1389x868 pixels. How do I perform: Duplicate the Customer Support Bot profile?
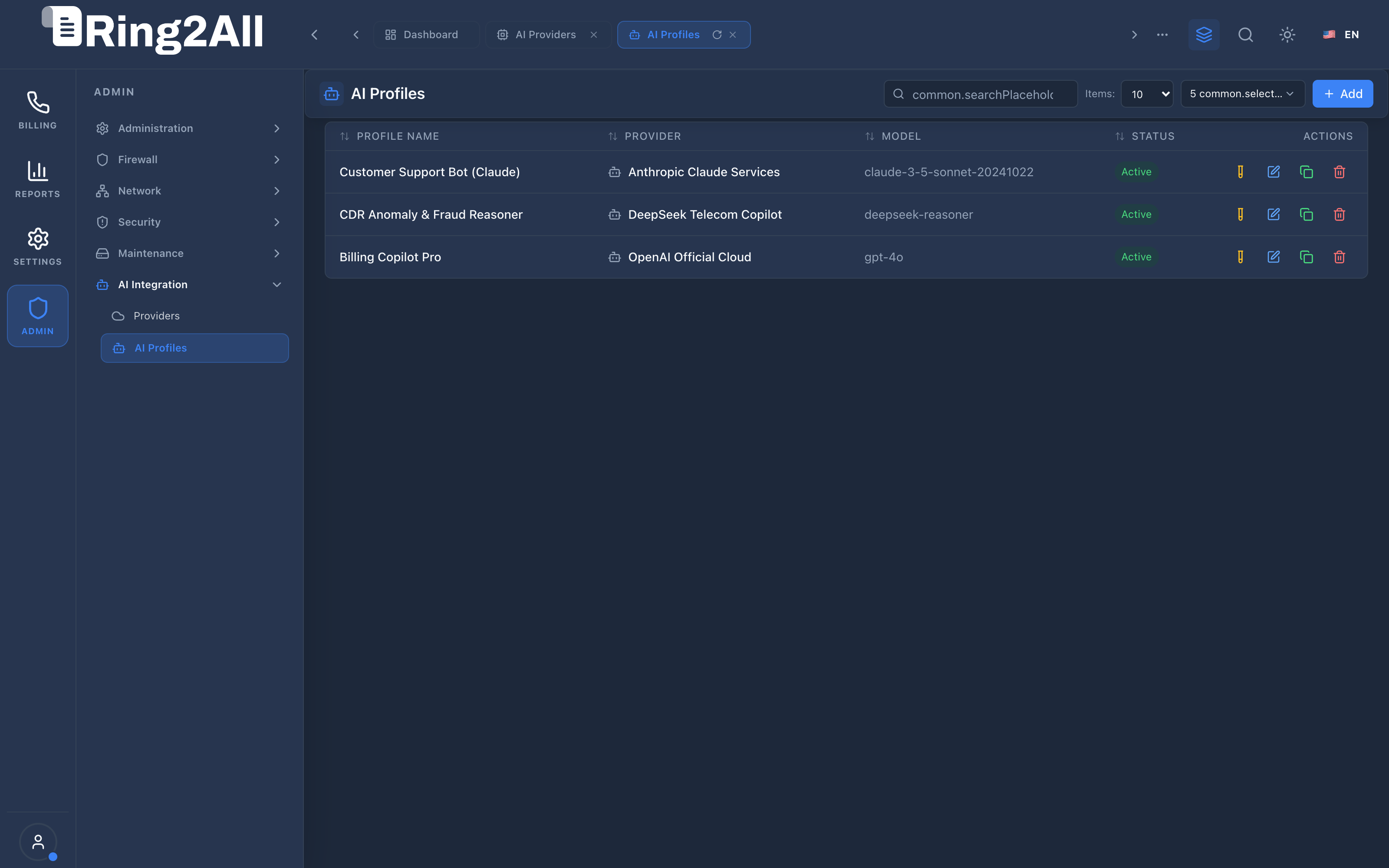tap(1307, 172)
